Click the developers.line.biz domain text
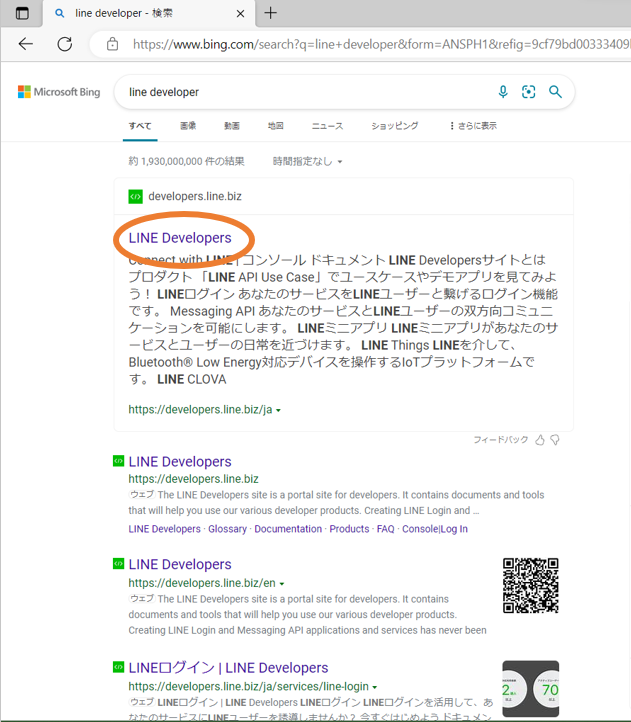 coord(195,197)
